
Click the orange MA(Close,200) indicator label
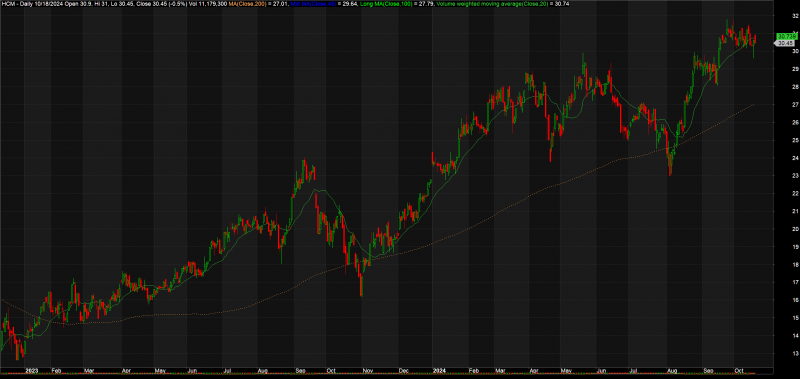click(249, 4)
